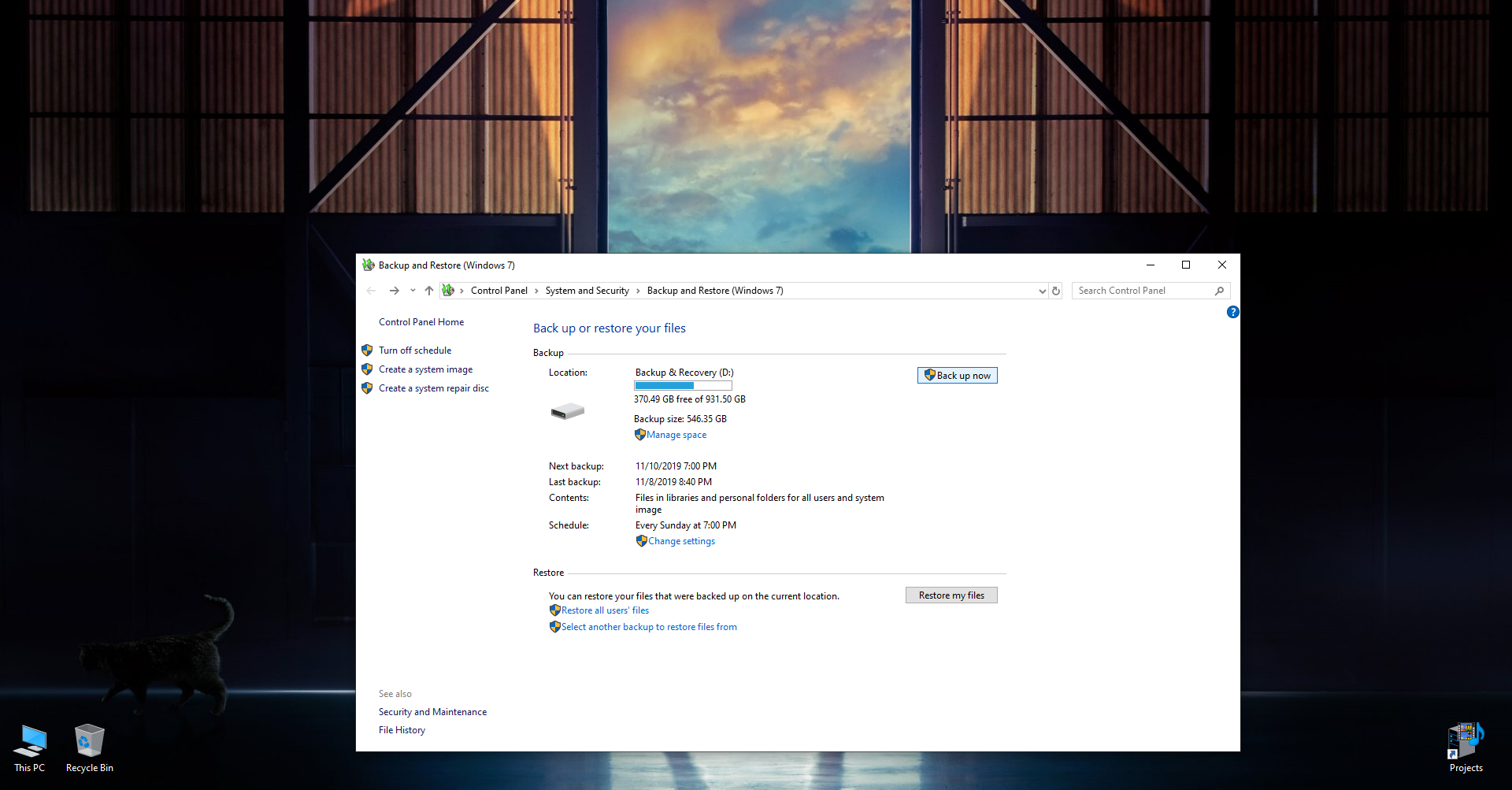
Task: Click the Backup and Restore title bar icon
Action: click(369, 265)
